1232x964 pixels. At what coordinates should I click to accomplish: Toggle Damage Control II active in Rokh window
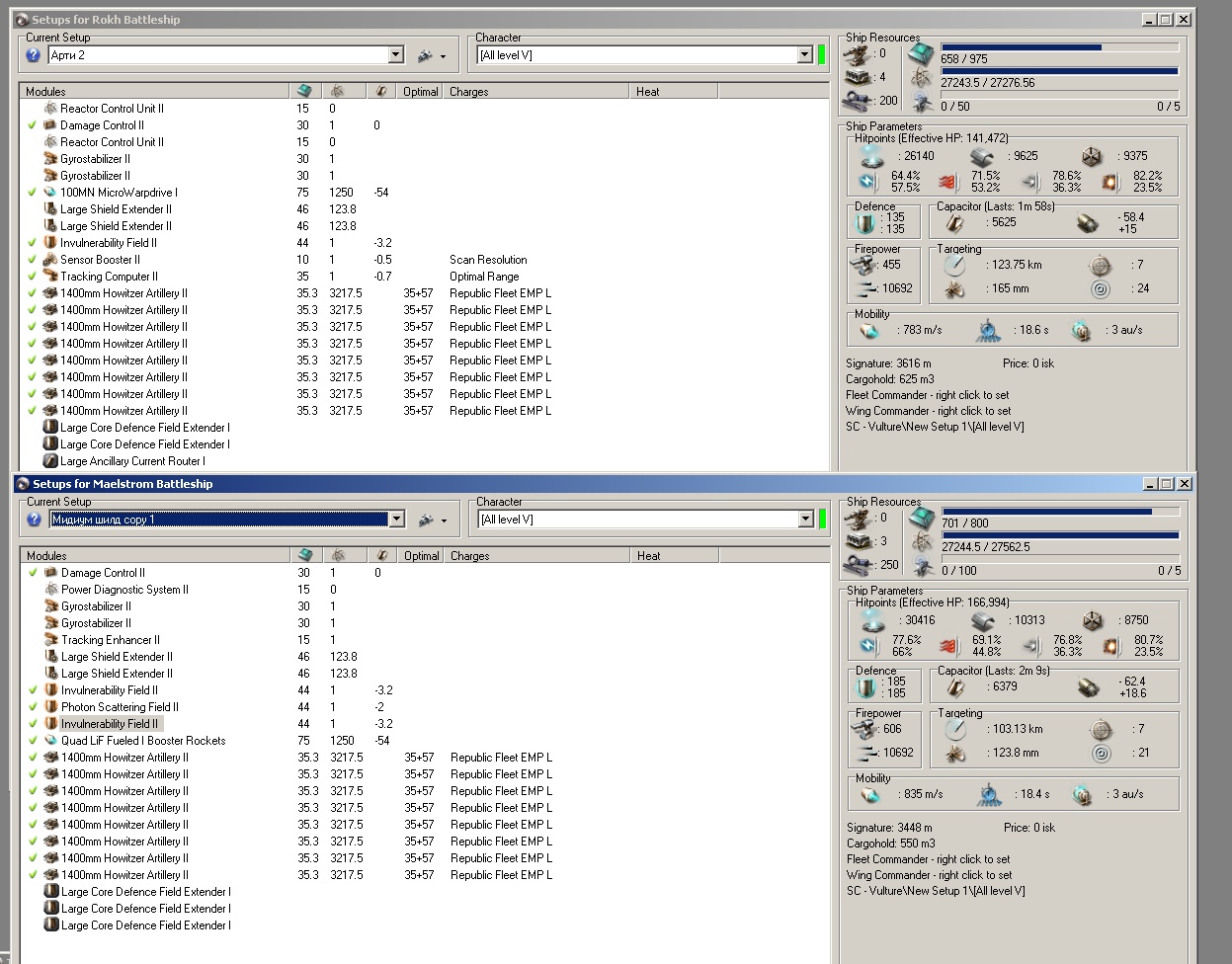pyautogui.click(x=33, y=125)
